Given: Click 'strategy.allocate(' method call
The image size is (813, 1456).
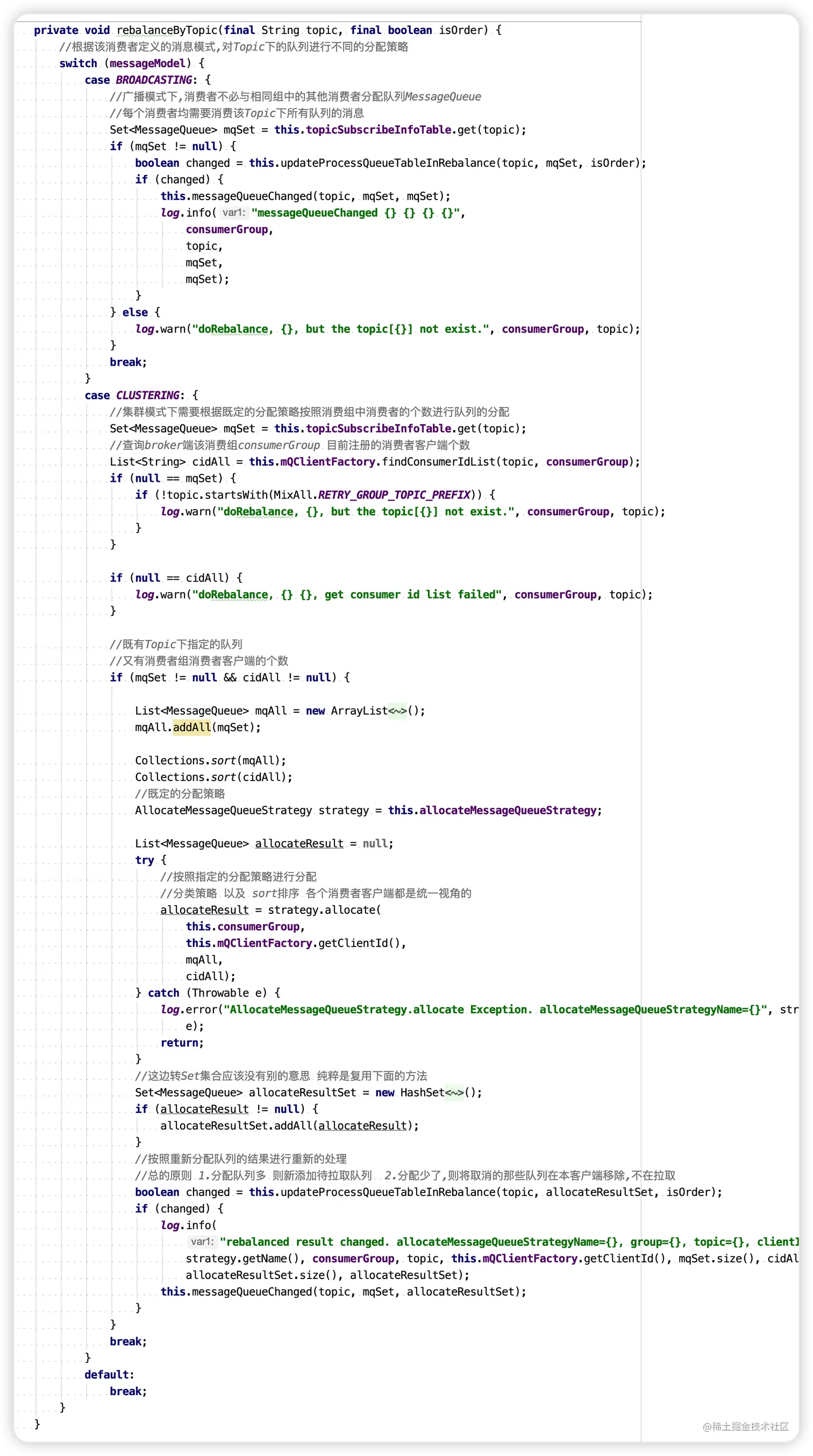Looking at the screenshot, I should (x=324, y=910).
